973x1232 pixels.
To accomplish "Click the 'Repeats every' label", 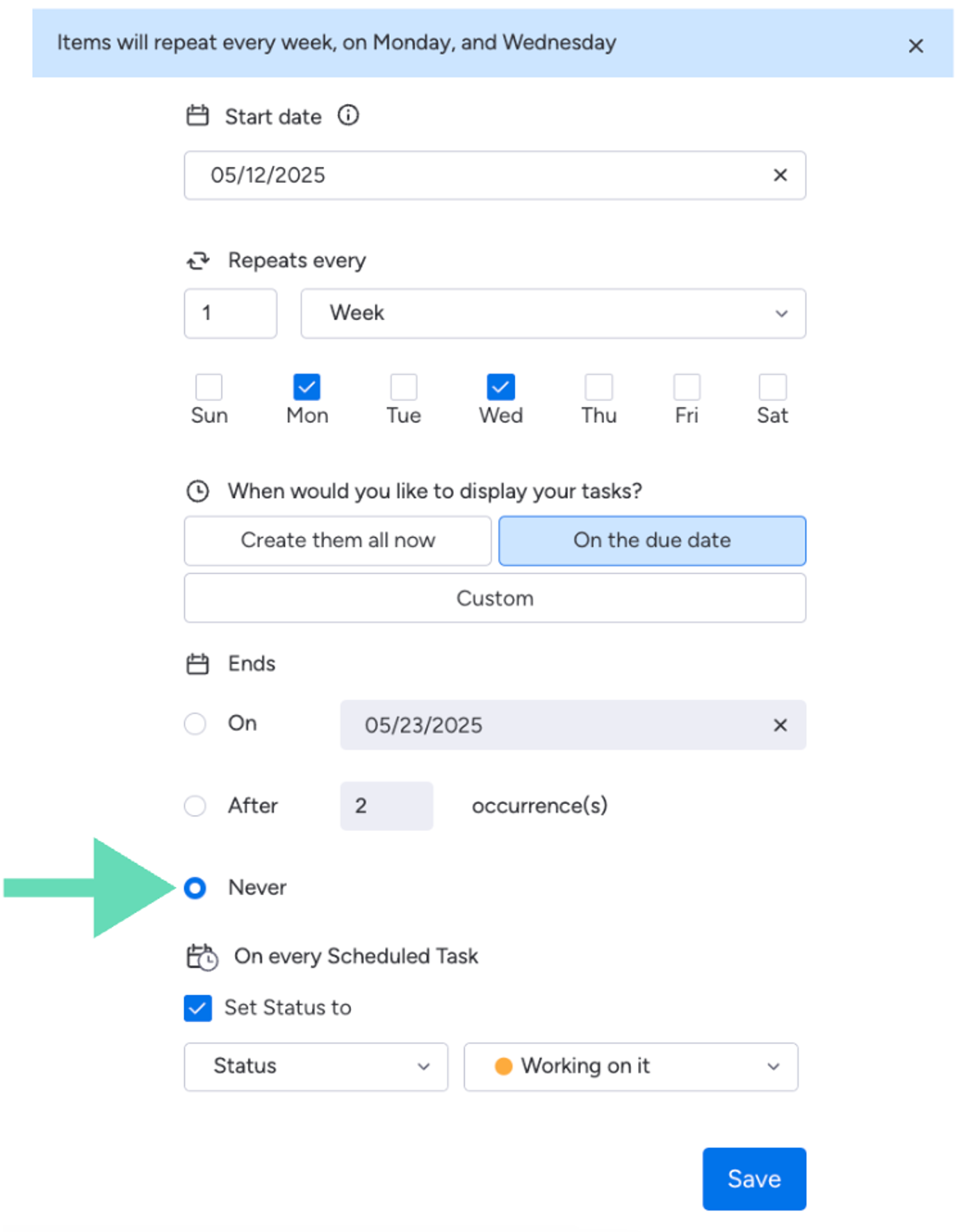I will [x=297, y=261].
